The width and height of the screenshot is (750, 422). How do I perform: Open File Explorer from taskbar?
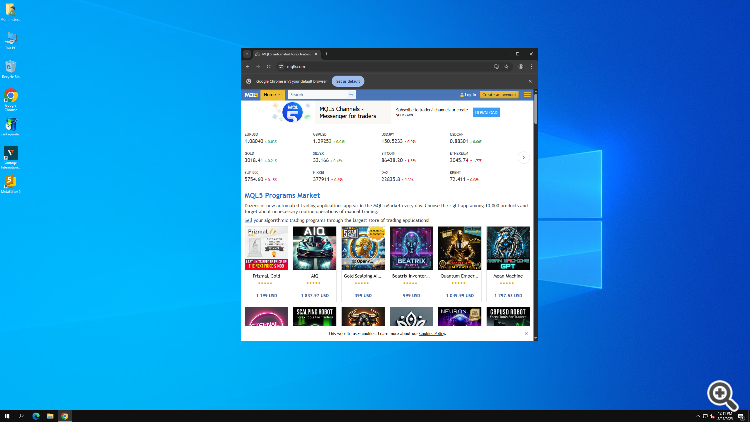point(50,416)
